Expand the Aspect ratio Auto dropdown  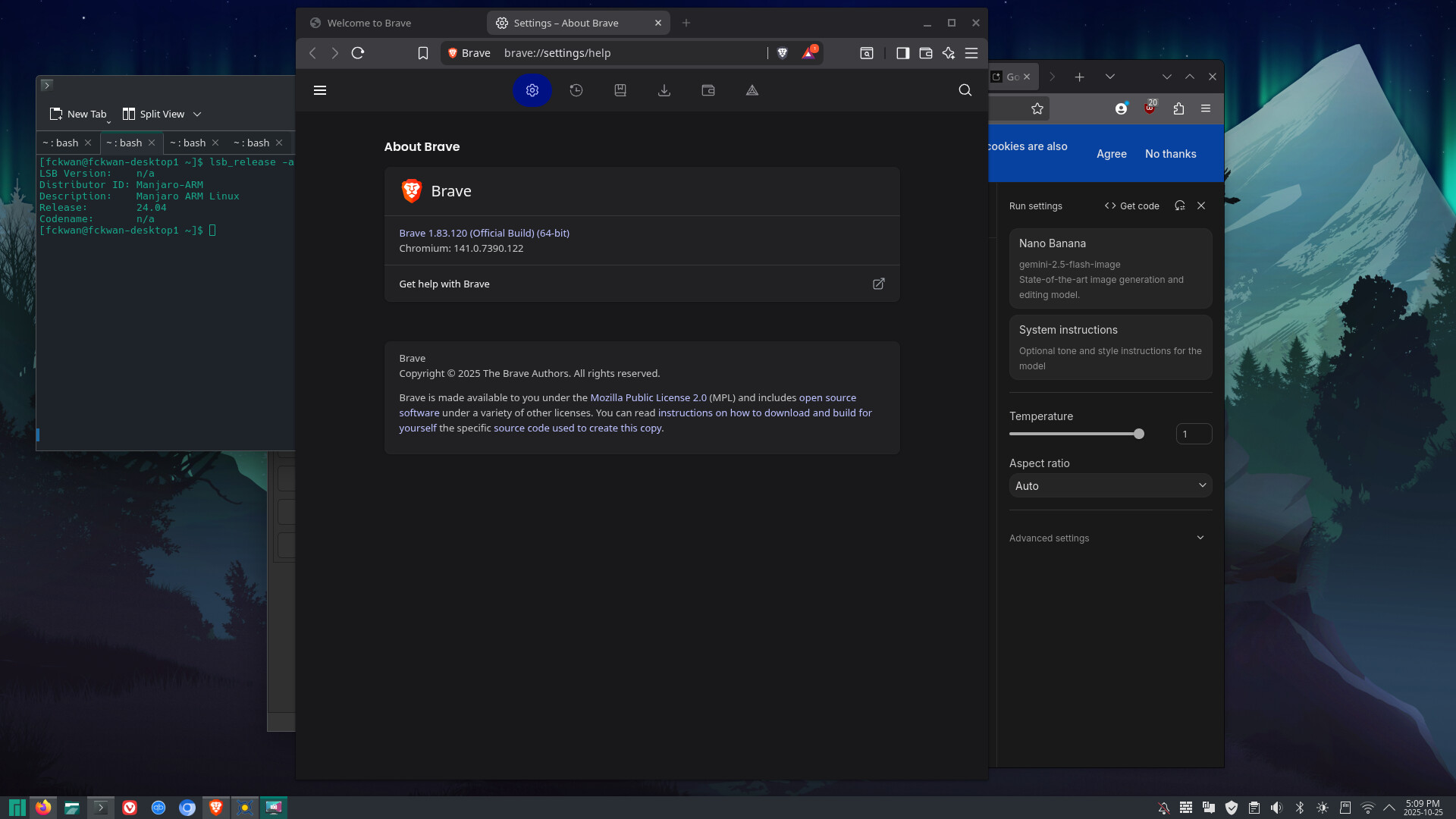tap(1110, 486)
